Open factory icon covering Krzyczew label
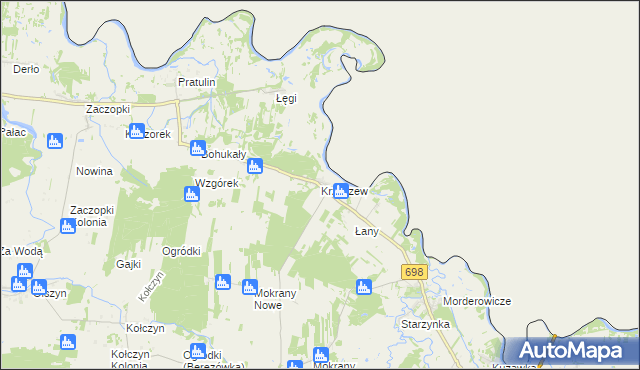The width and height of the screenshot is (640, 370). click(x=341, y=191)
